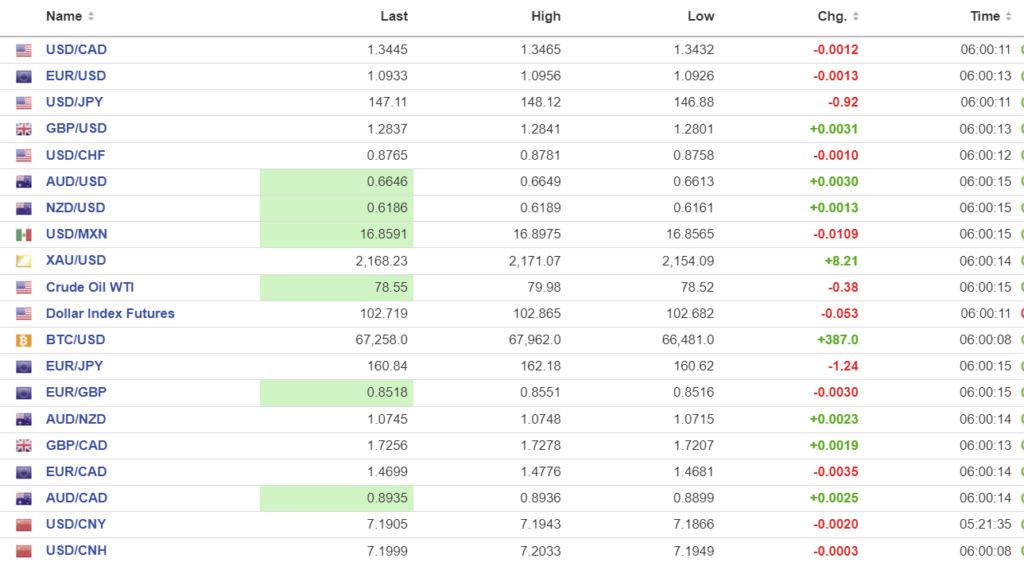Sort by Chg. using its sort arrows
The height and width of the screenshot is (562, 1024).
pyautogui.click(x=855, y=17)
